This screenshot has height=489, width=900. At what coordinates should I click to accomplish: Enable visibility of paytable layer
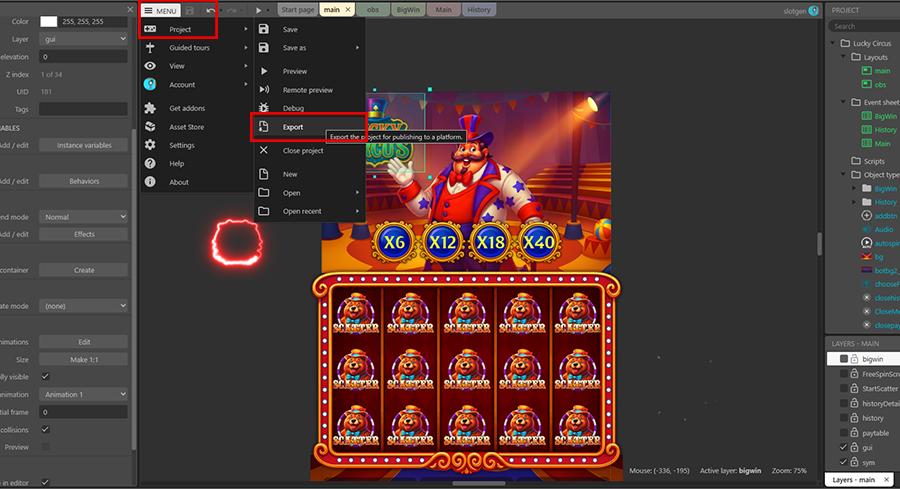click(x=842, y=432)
